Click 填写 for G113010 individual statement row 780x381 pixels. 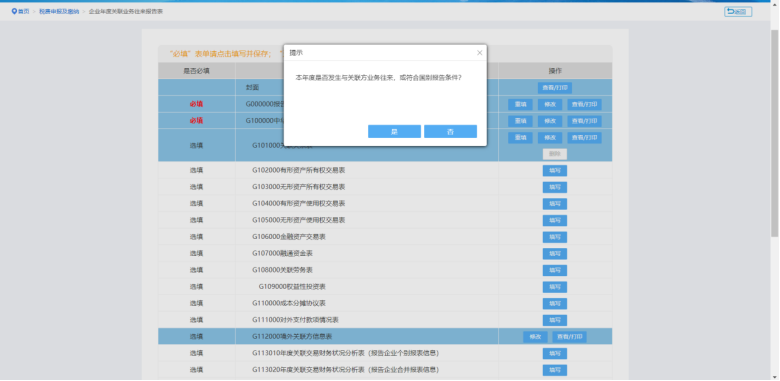[x=555, y=354]
